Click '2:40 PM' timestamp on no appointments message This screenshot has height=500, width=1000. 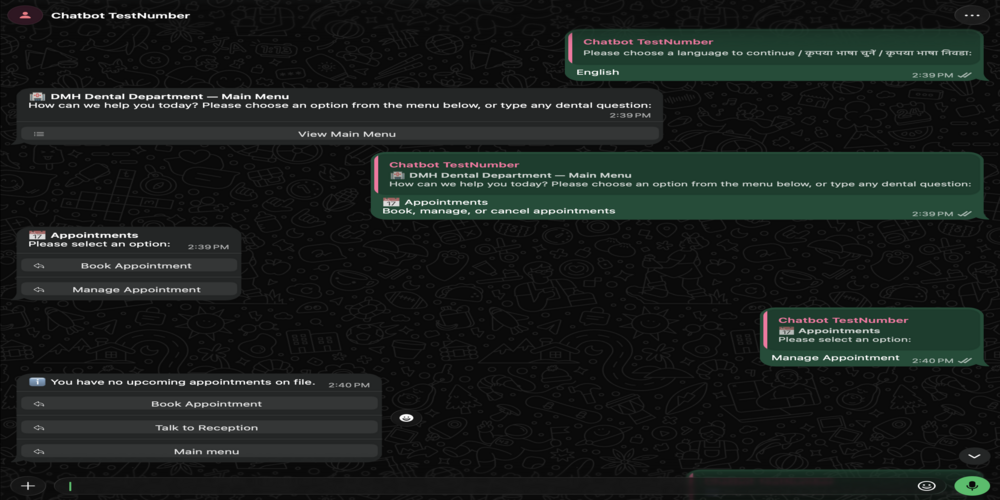(x=349, y=385)
